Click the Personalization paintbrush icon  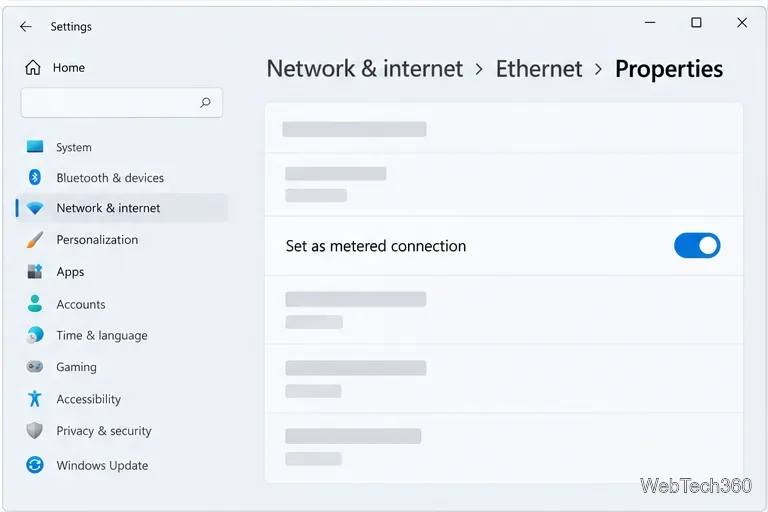click(35, 240)
